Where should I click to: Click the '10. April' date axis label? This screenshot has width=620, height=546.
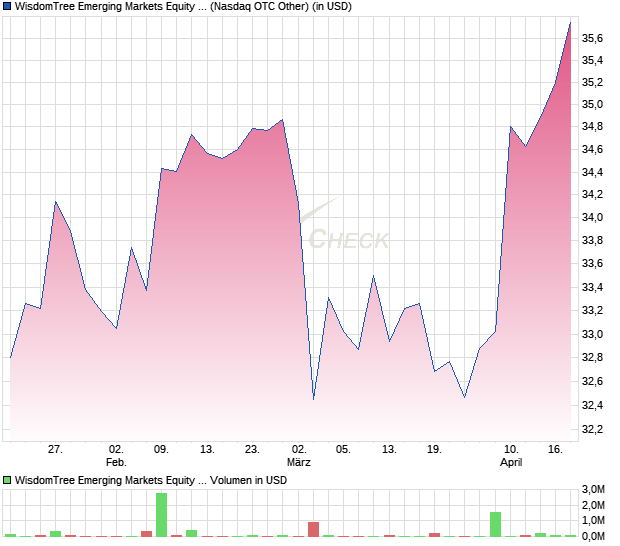pos(511,456)
